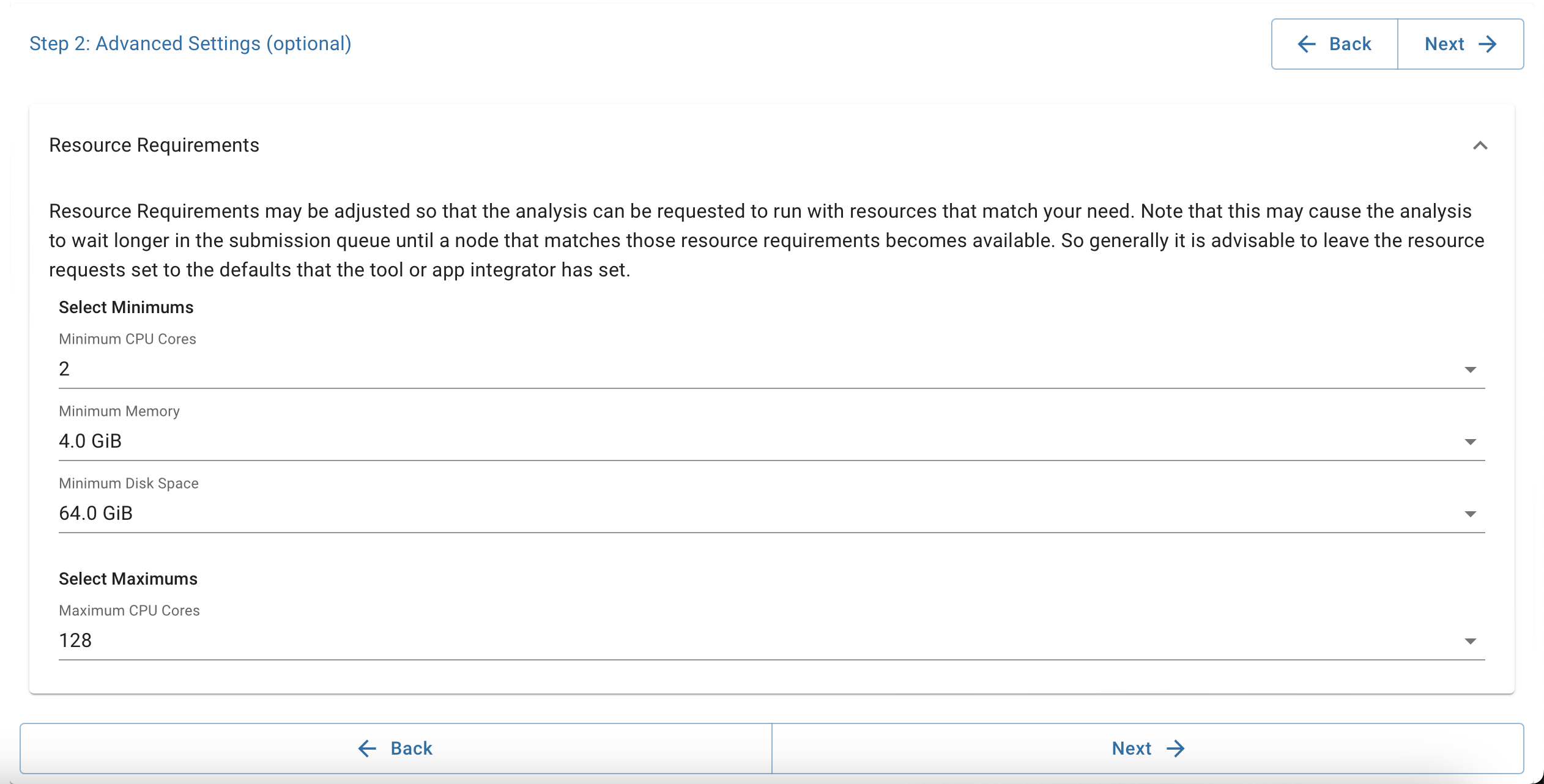
Task: Click the Step 2 Advanced Settings heading
Action: tap(191, 43)
